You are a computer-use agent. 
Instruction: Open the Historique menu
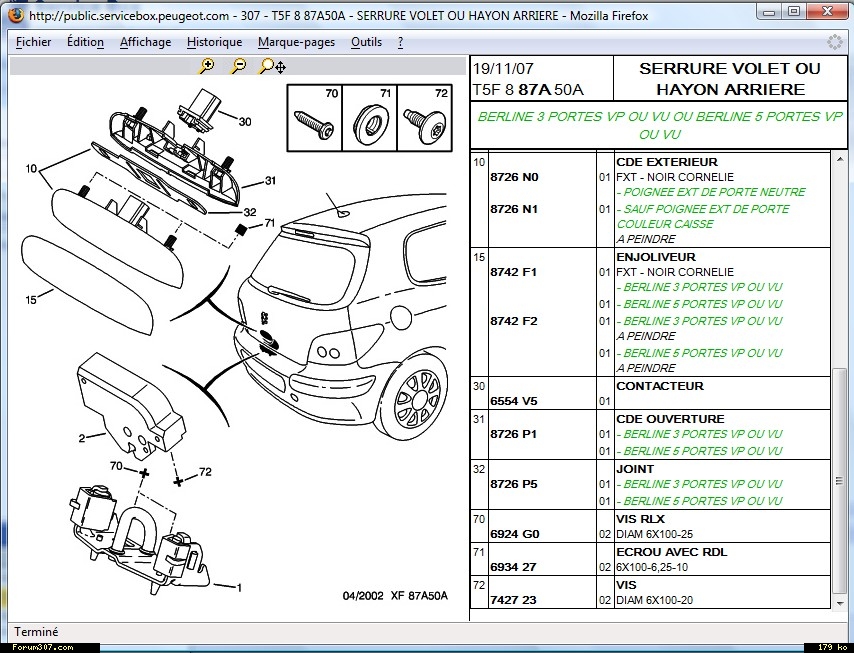click(x=215, y=42)
